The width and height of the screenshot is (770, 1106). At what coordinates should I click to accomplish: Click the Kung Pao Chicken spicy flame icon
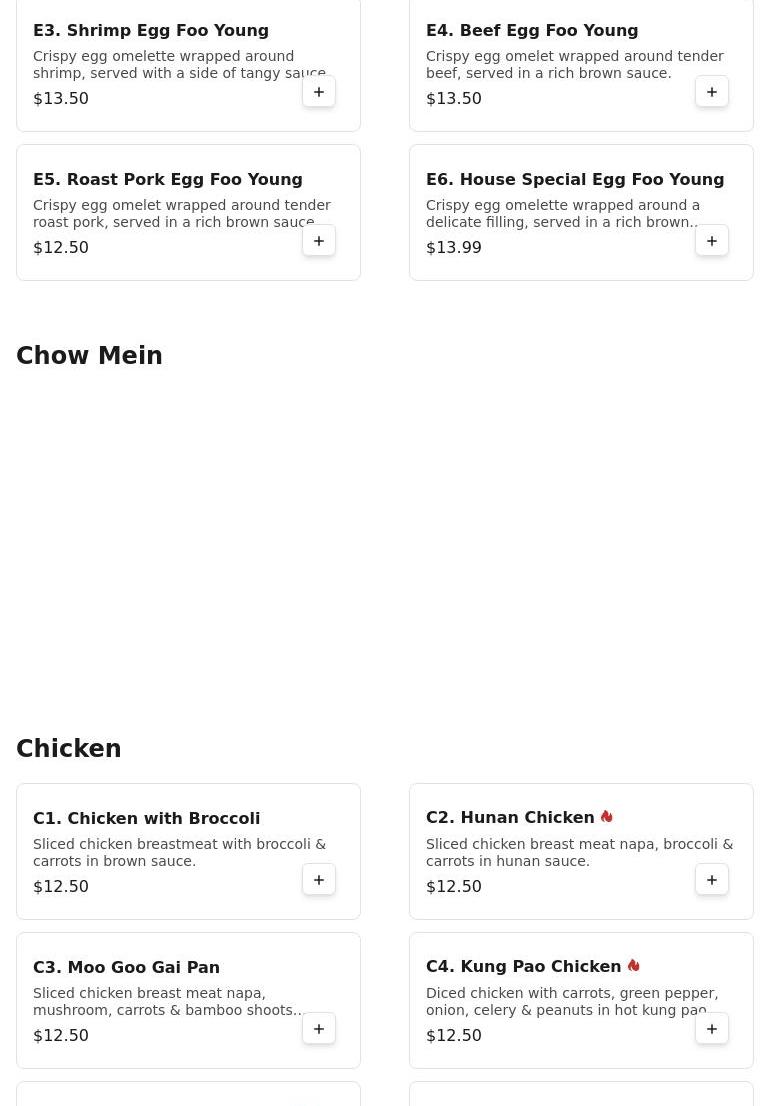coord(633,966)
